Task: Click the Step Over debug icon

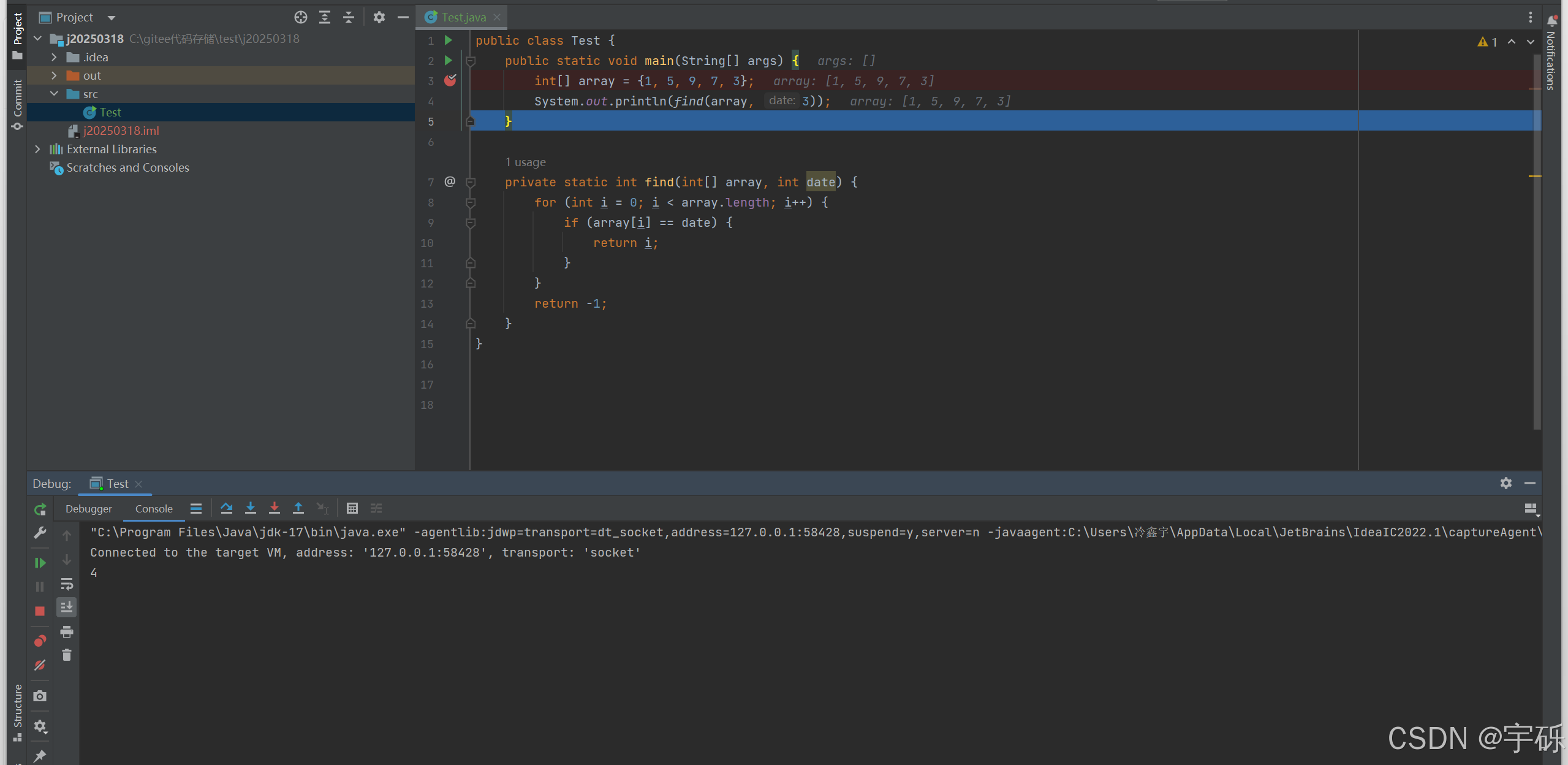Action: pyautogui.click(x=226, y=508)
